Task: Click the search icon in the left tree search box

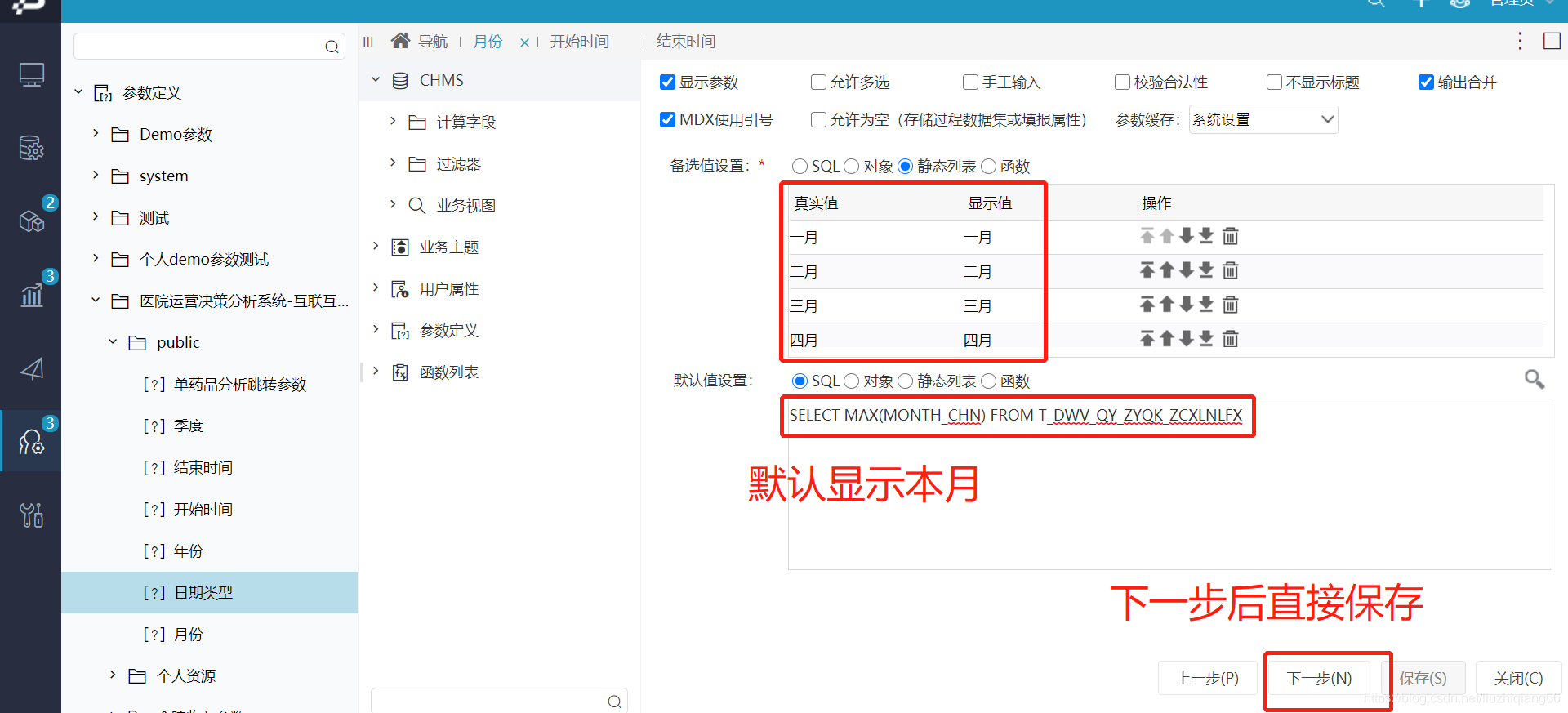Action: pos(332,47)
